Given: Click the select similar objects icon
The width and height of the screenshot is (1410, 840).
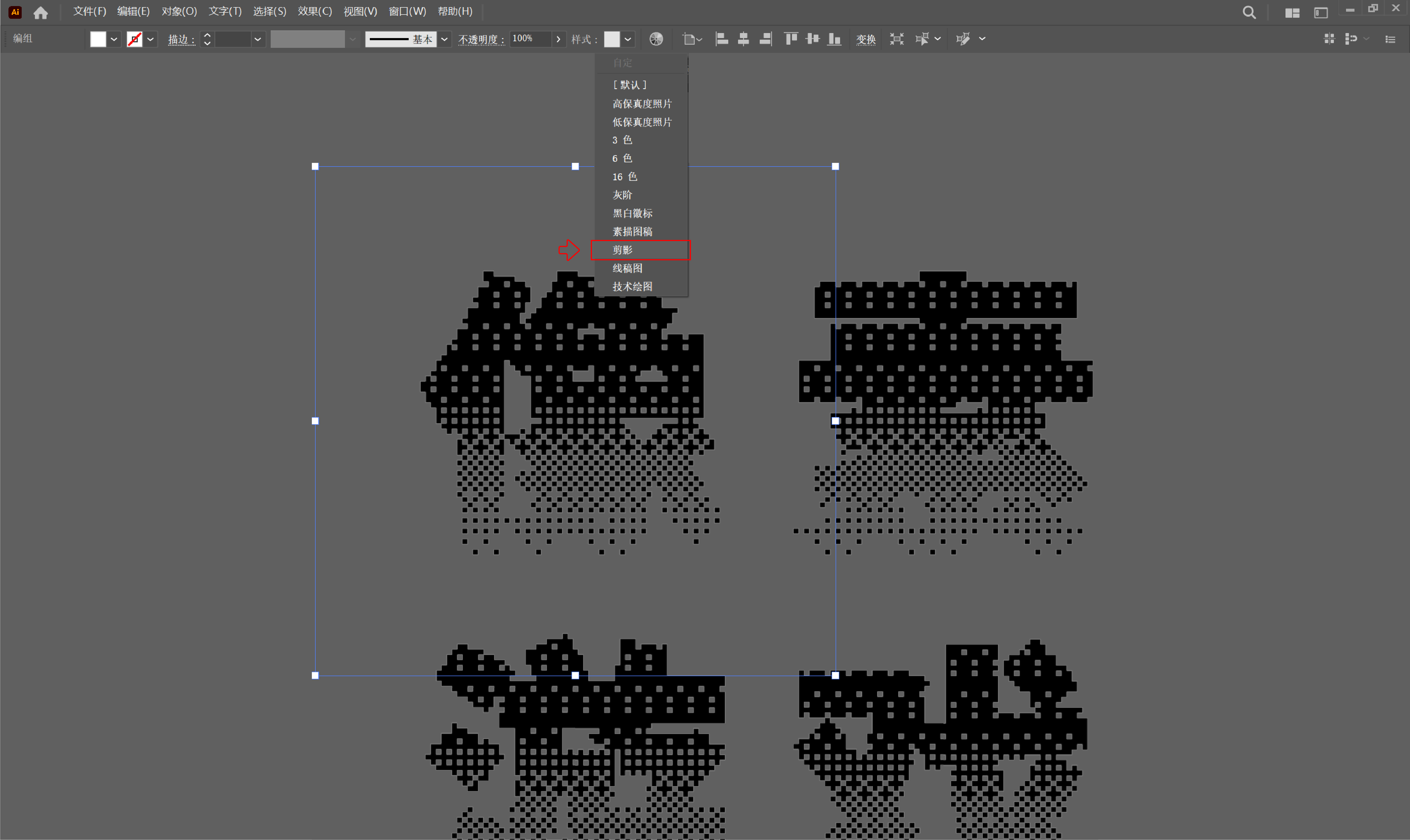Looking at the screenshot, I should (922, 39).
